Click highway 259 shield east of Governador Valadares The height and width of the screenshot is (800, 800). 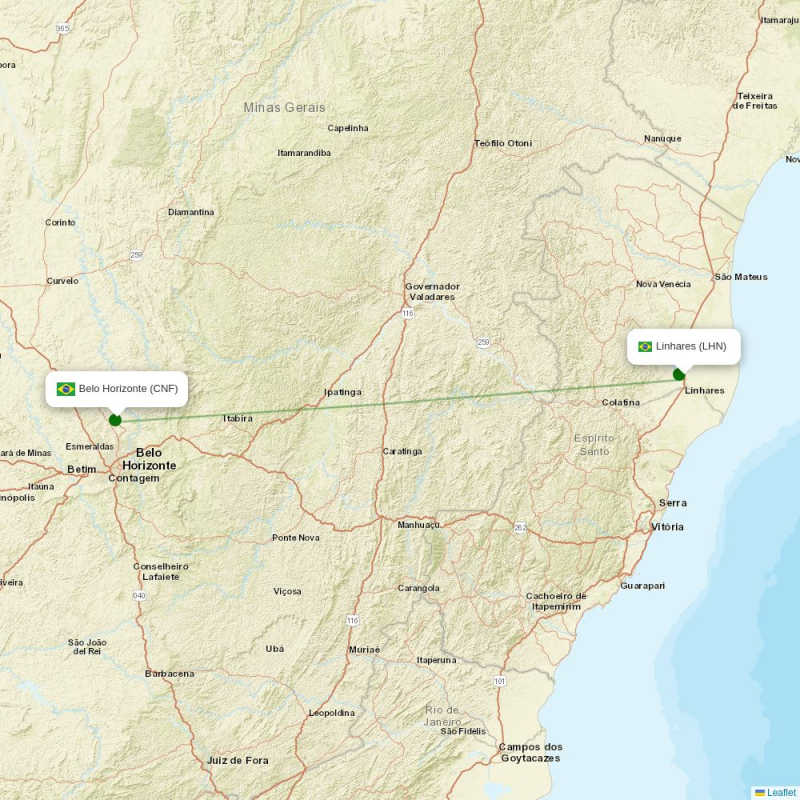(483, 342)
